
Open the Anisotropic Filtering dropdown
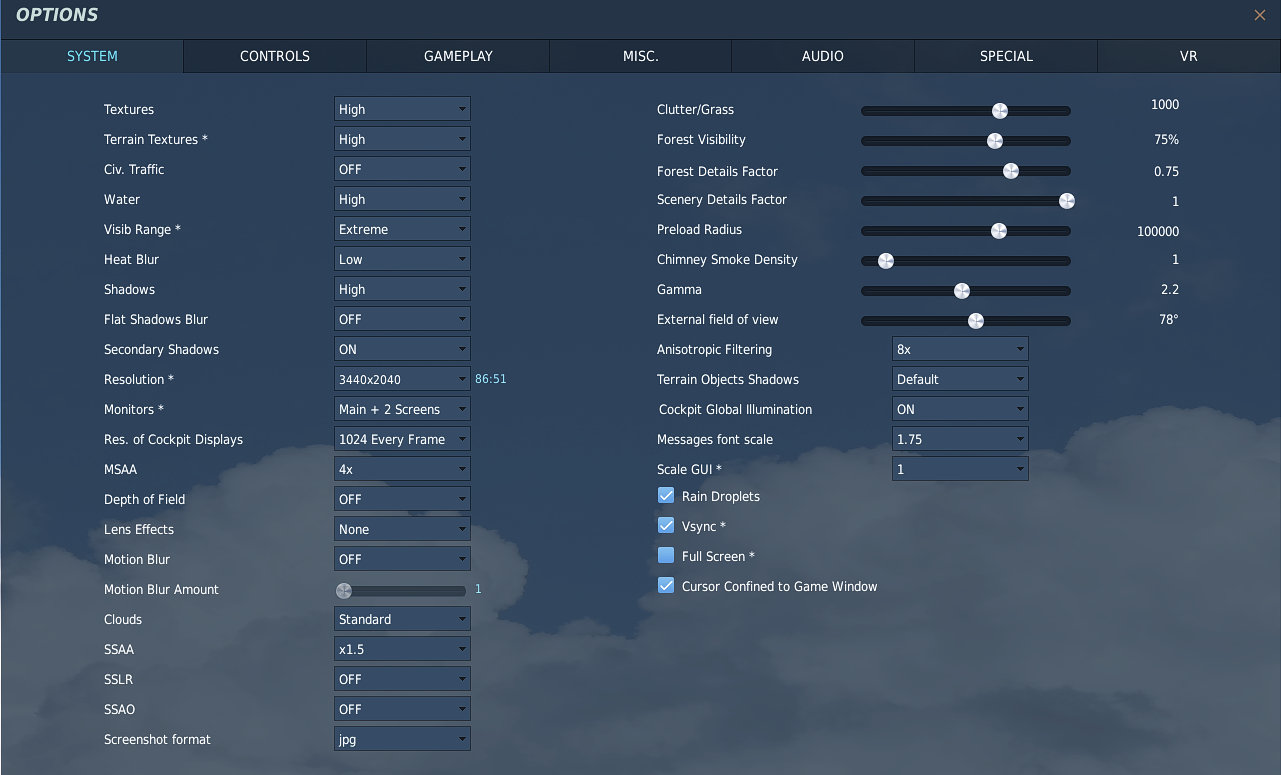click(960, 349)
